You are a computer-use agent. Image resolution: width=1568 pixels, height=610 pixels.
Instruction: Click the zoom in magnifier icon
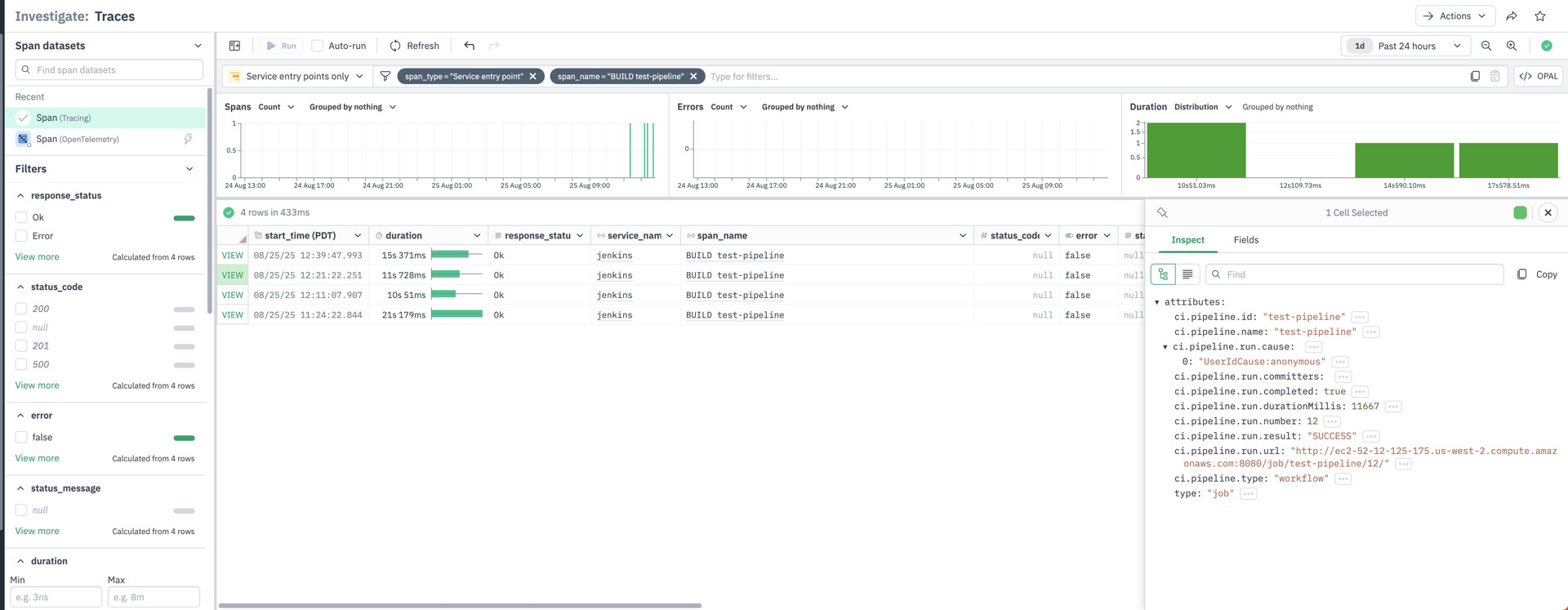click(x=1512, y=46)
